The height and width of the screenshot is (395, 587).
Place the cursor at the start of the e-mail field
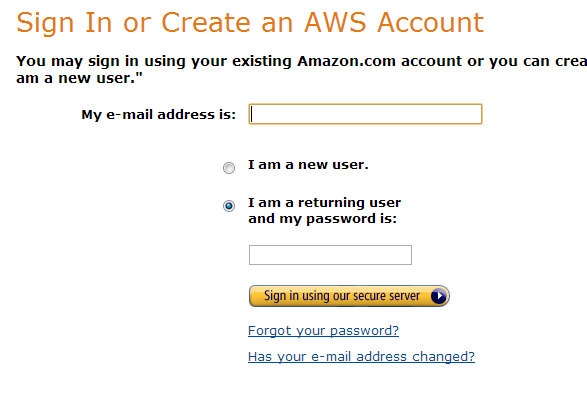pos(252,114)
